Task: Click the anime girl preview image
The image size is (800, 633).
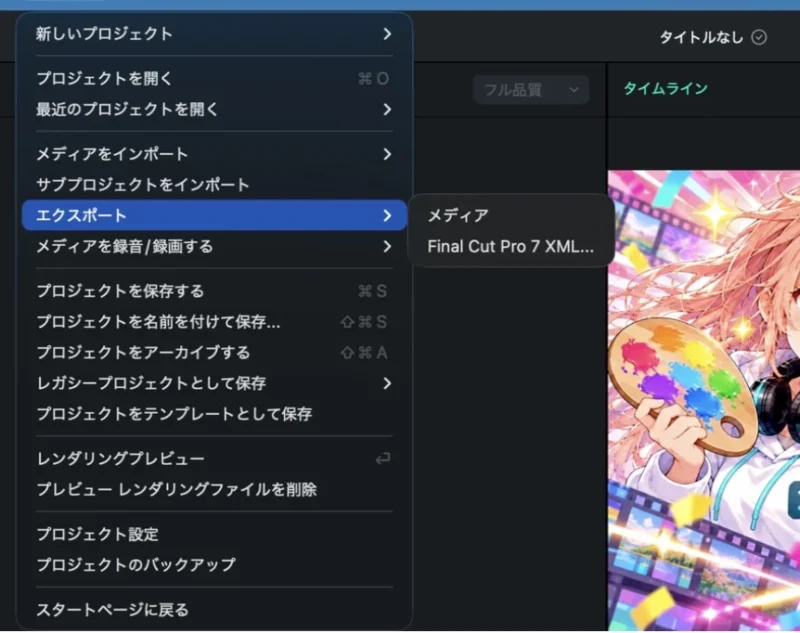Action: 704,400
